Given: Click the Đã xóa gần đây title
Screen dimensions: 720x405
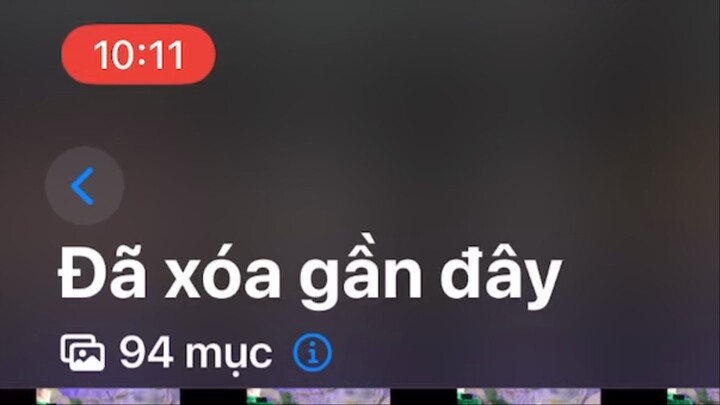Looking at the screenshot, I should (x=310, y=274).
